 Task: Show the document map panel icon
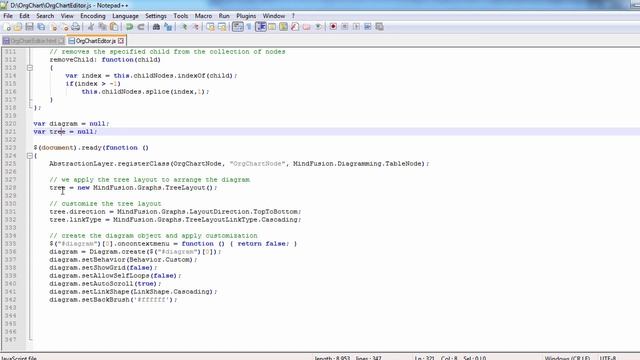point(283,27)
